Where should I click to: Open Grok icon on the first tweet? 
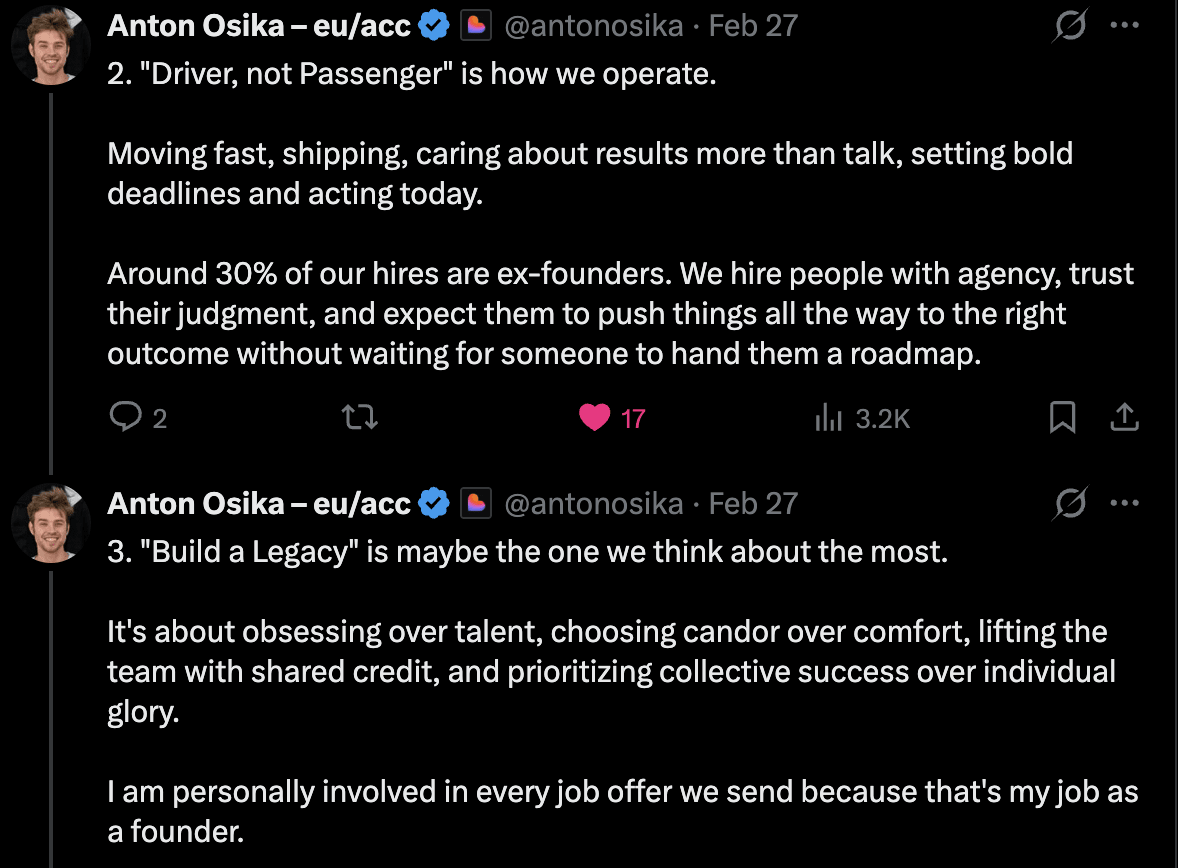click(1070, 26)
